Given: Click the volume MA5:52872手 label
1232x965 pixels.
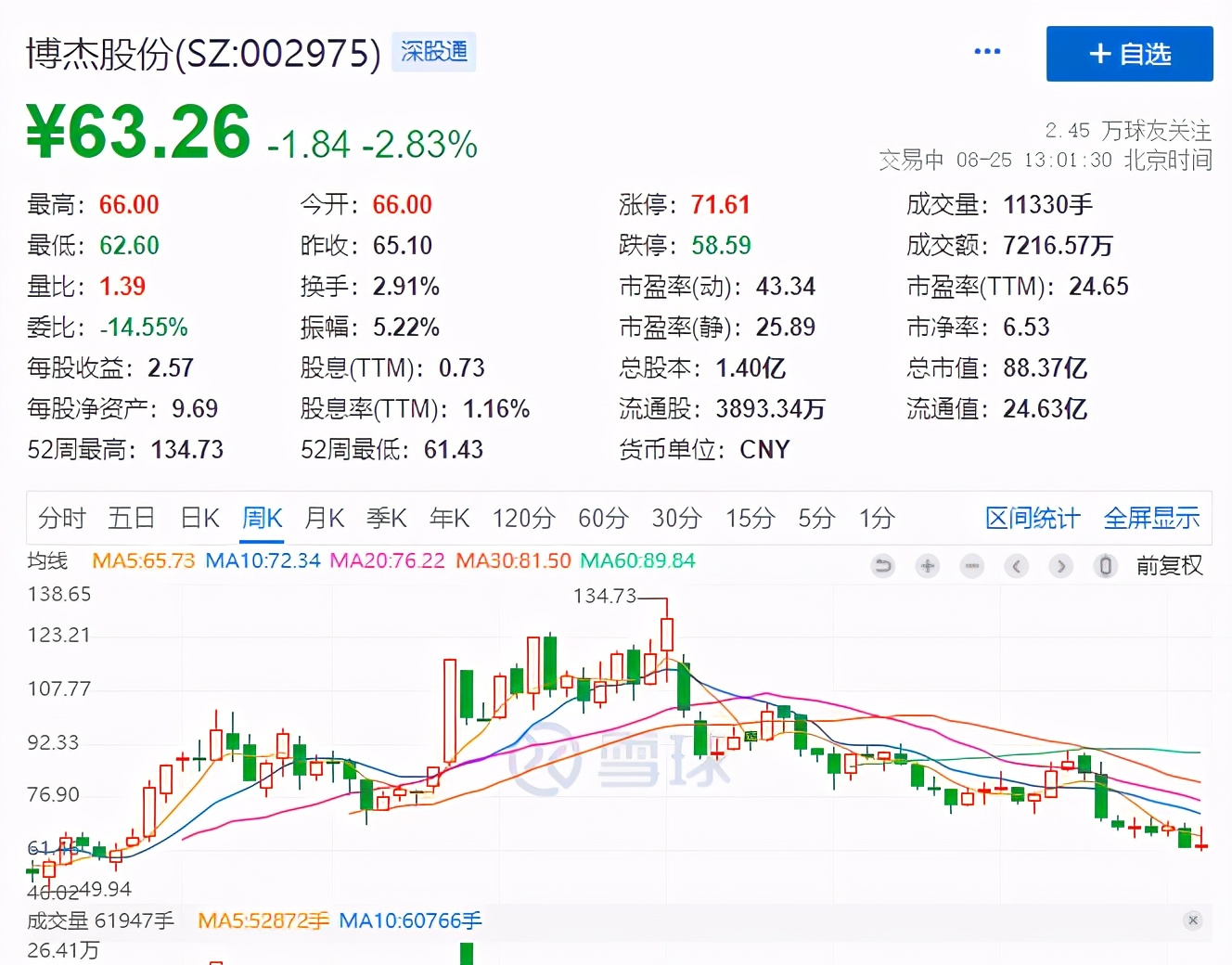Looking at the screenshot, I should [x=263, y=920].
